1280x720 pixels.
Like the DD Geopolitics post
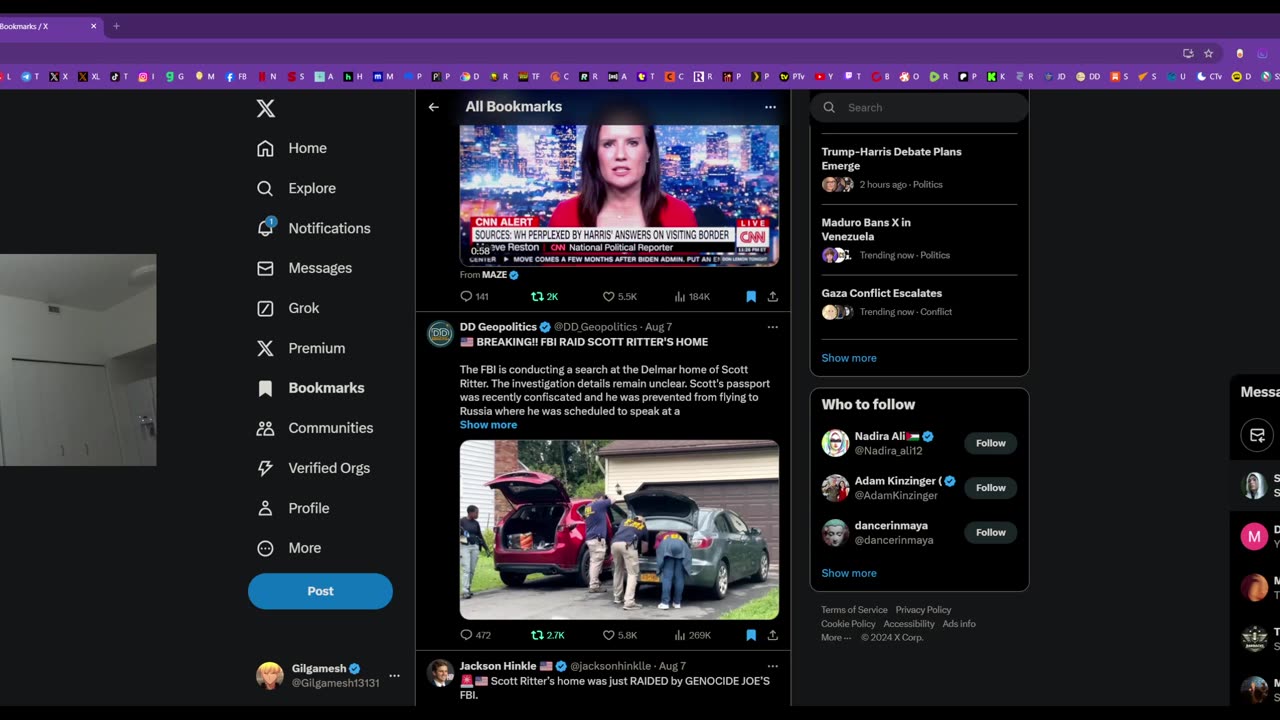click(x=619, y=635)
